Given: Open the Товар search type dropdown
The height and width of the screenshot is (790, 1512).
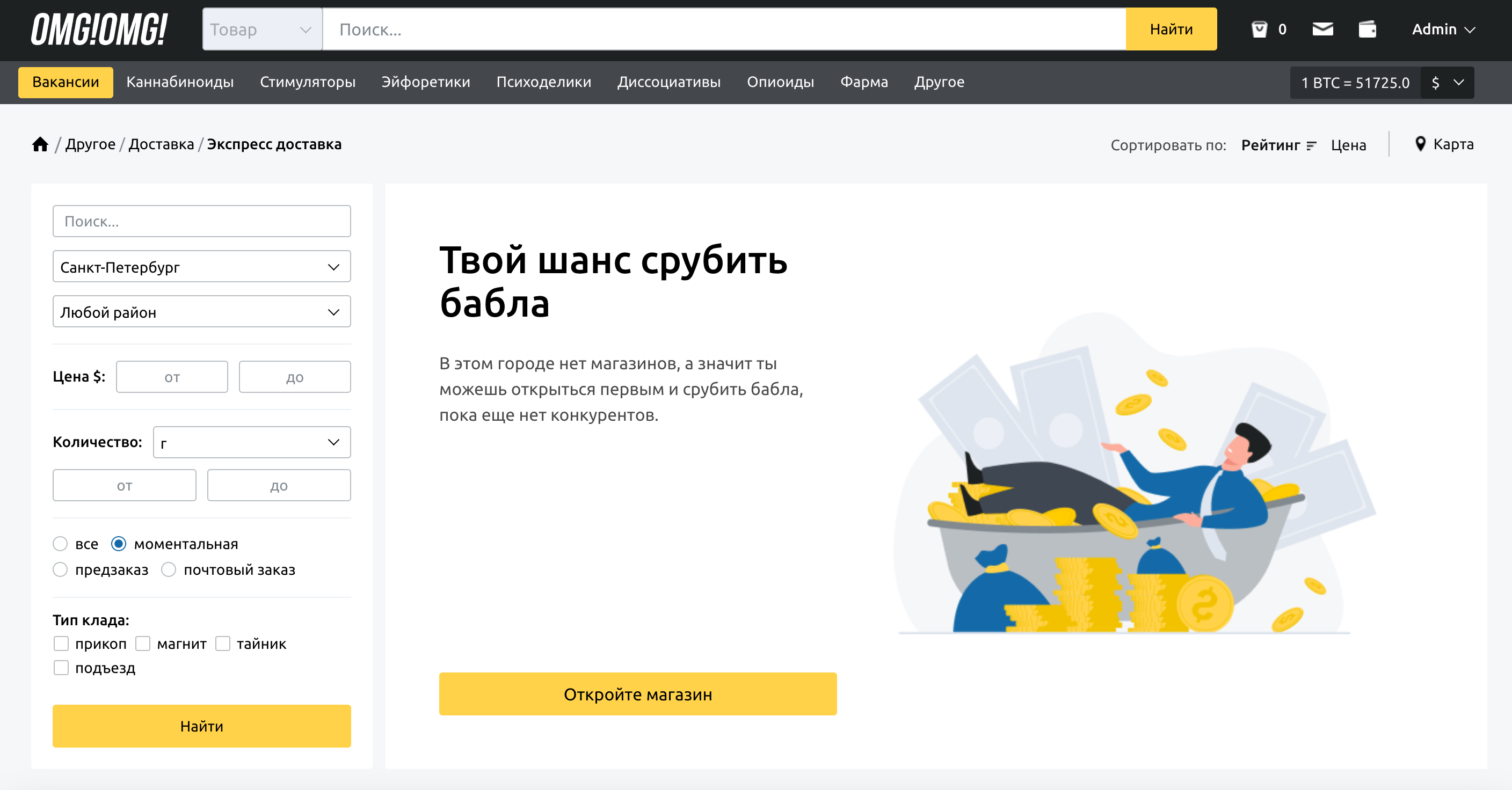Looking at the screenshot, I should pyautogui.click(x=262, y=29).
